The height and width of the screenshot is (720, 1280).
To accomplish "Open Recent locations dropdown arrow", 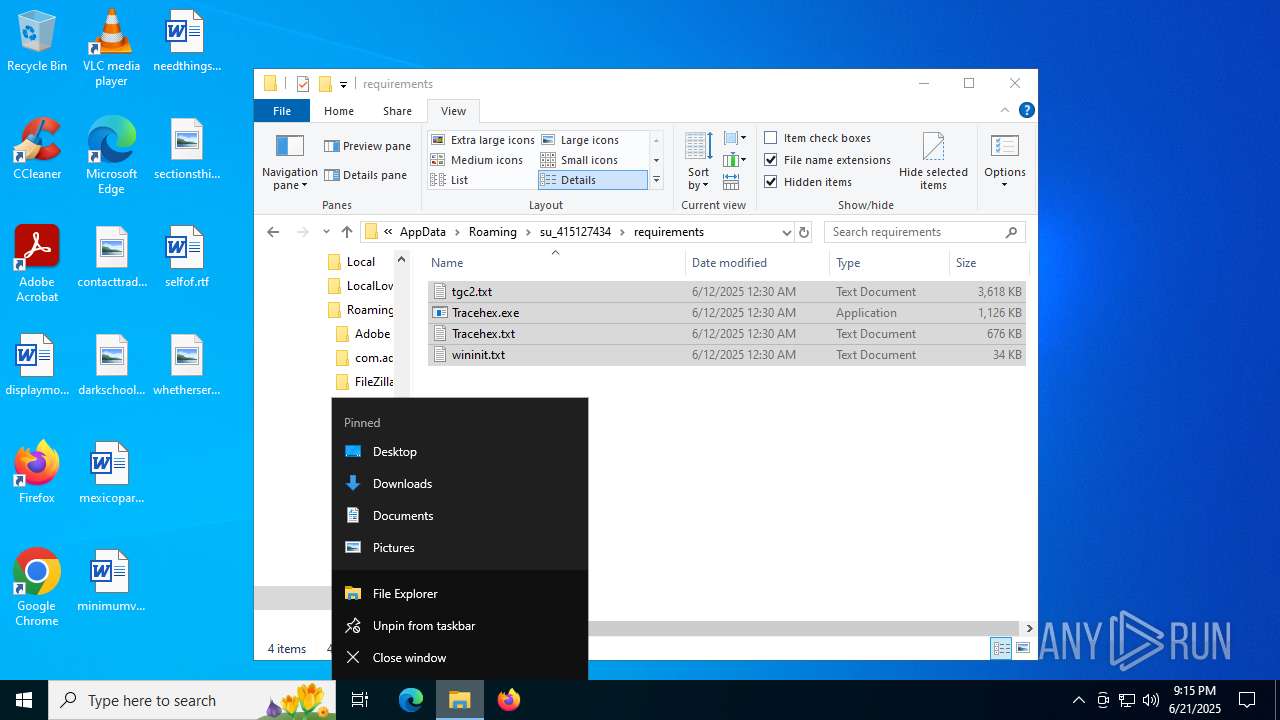I will tap(326, 232).
